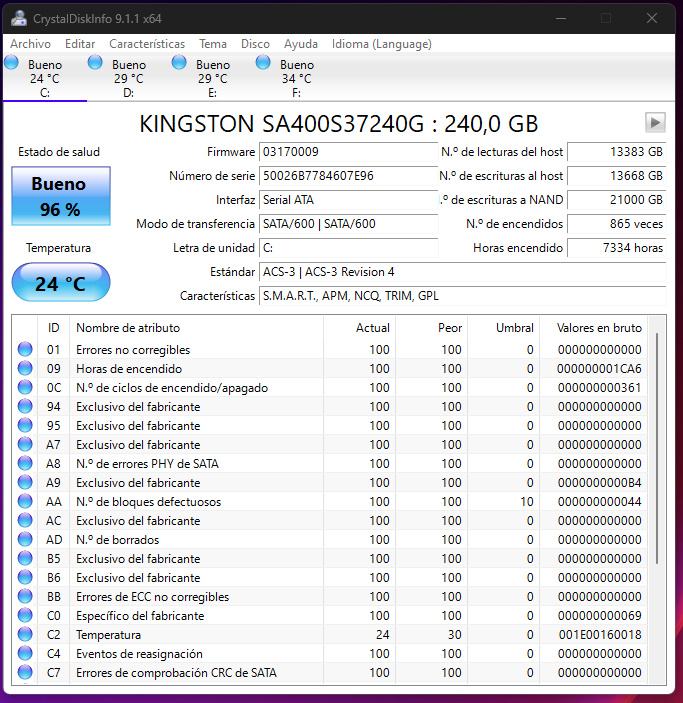Screen dimensions: 683x703
Task: Click status orb for attribute C0
Action: (25, 615)
